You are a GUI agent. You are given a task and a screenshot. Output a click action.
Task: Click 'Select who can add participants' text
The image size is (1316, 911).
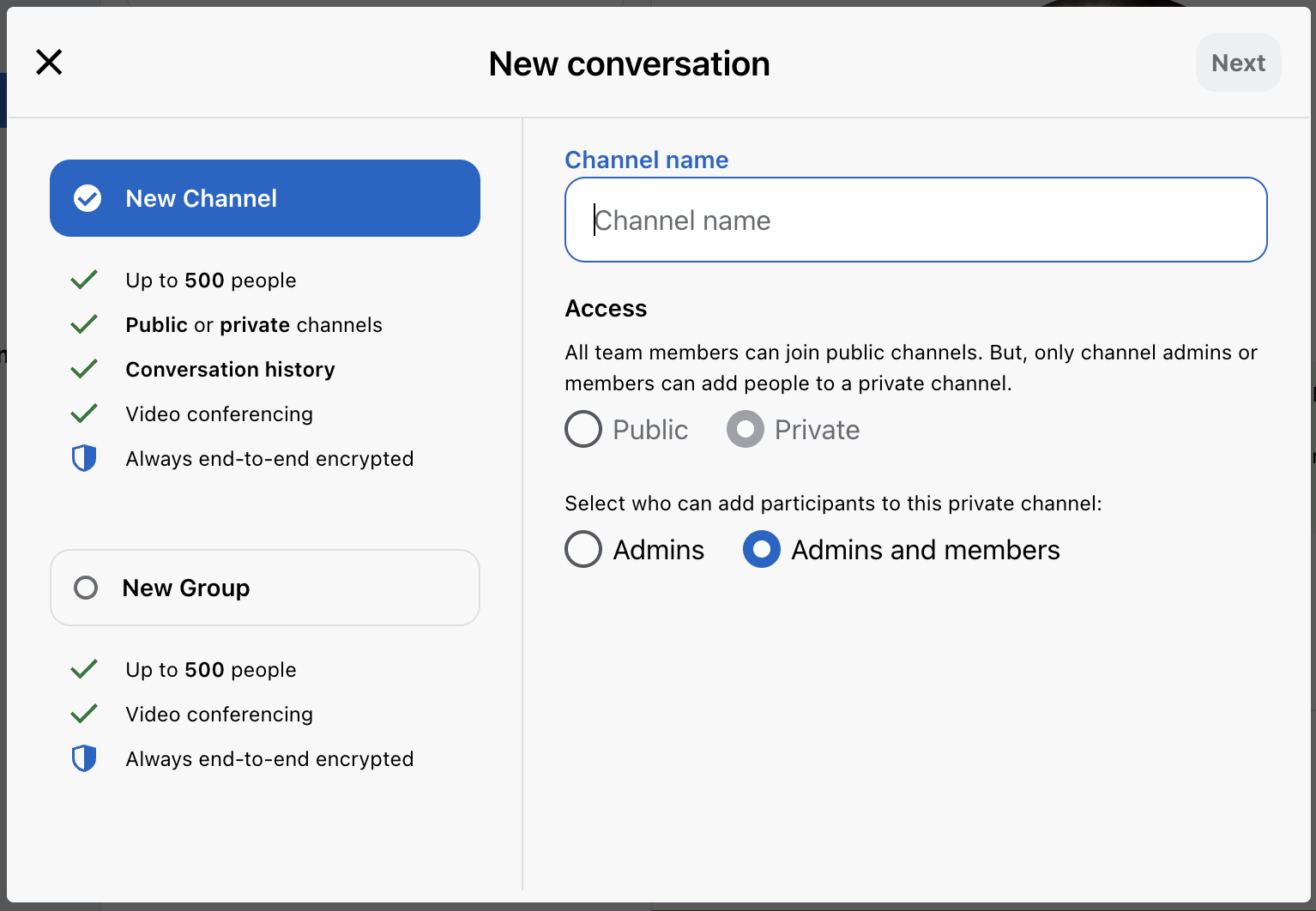click(x=833, y=503)
